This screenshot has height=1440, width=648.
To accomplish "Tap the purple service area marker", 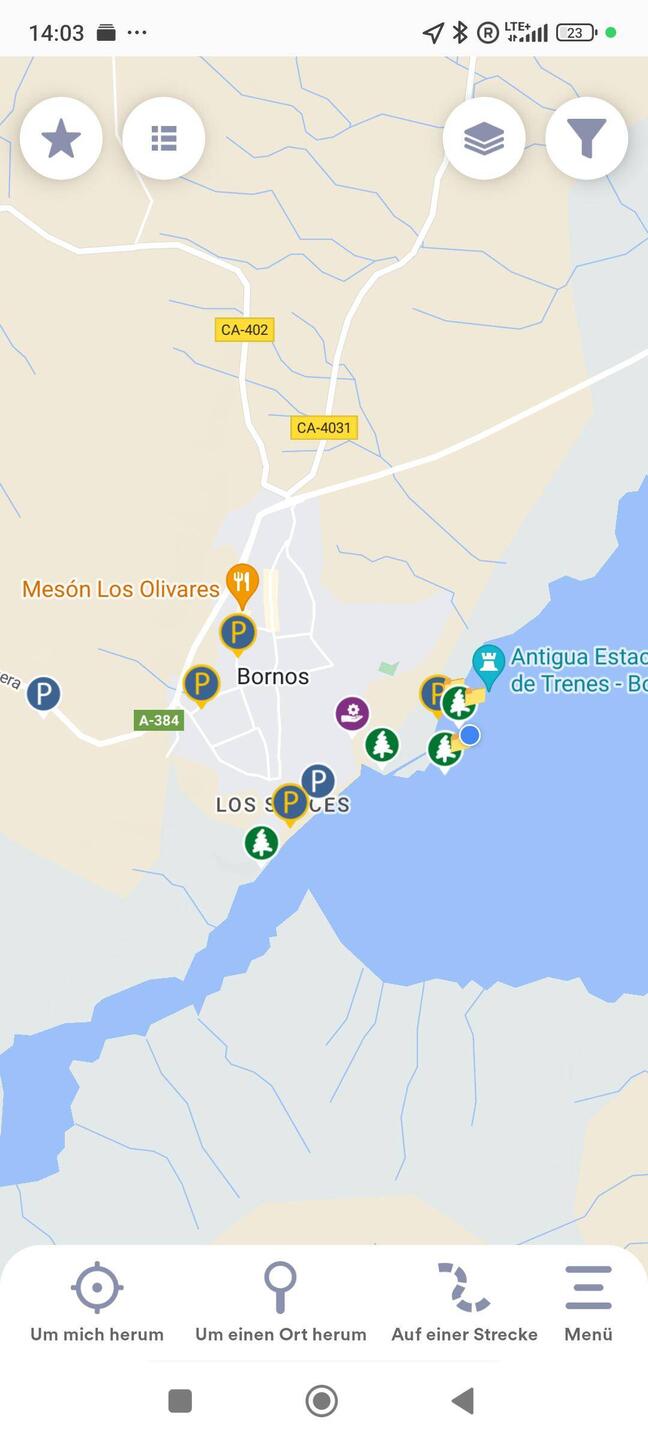I will pyautogui.click(x=352, y=714).
